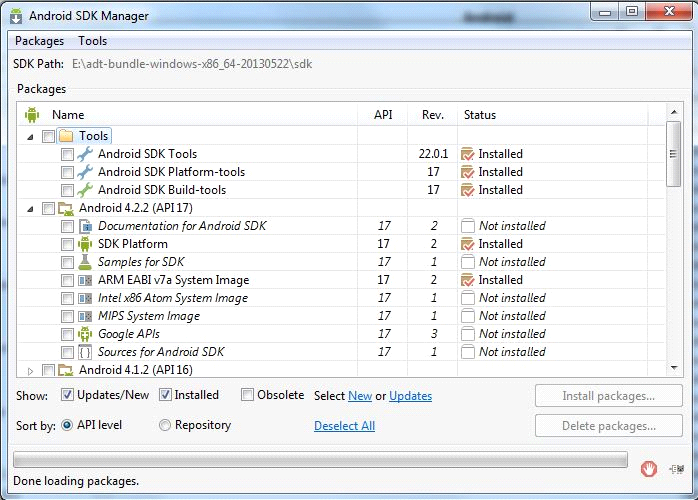Click the package list scrollbar up arrow
The height and width of the screenshot is (500, 698).
pyautogui.click(x=674, y=112)
